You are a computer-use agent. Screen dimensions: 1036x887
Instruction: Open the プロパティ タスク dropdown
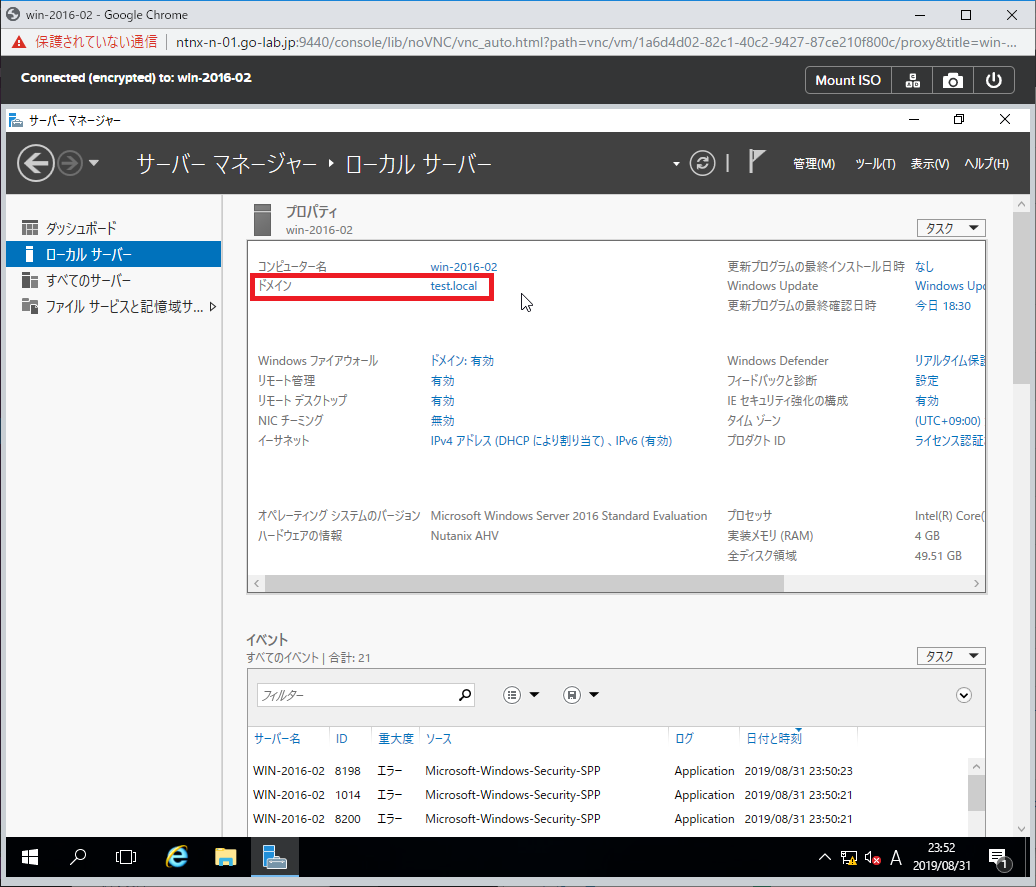951,228
